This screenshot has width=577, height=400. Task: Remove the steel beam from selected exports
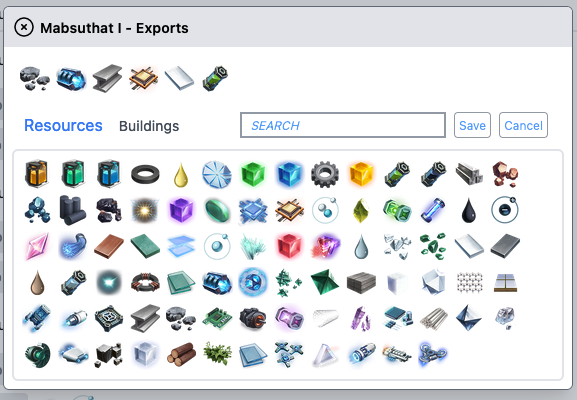pyautogui.click(x=107, y=78)
